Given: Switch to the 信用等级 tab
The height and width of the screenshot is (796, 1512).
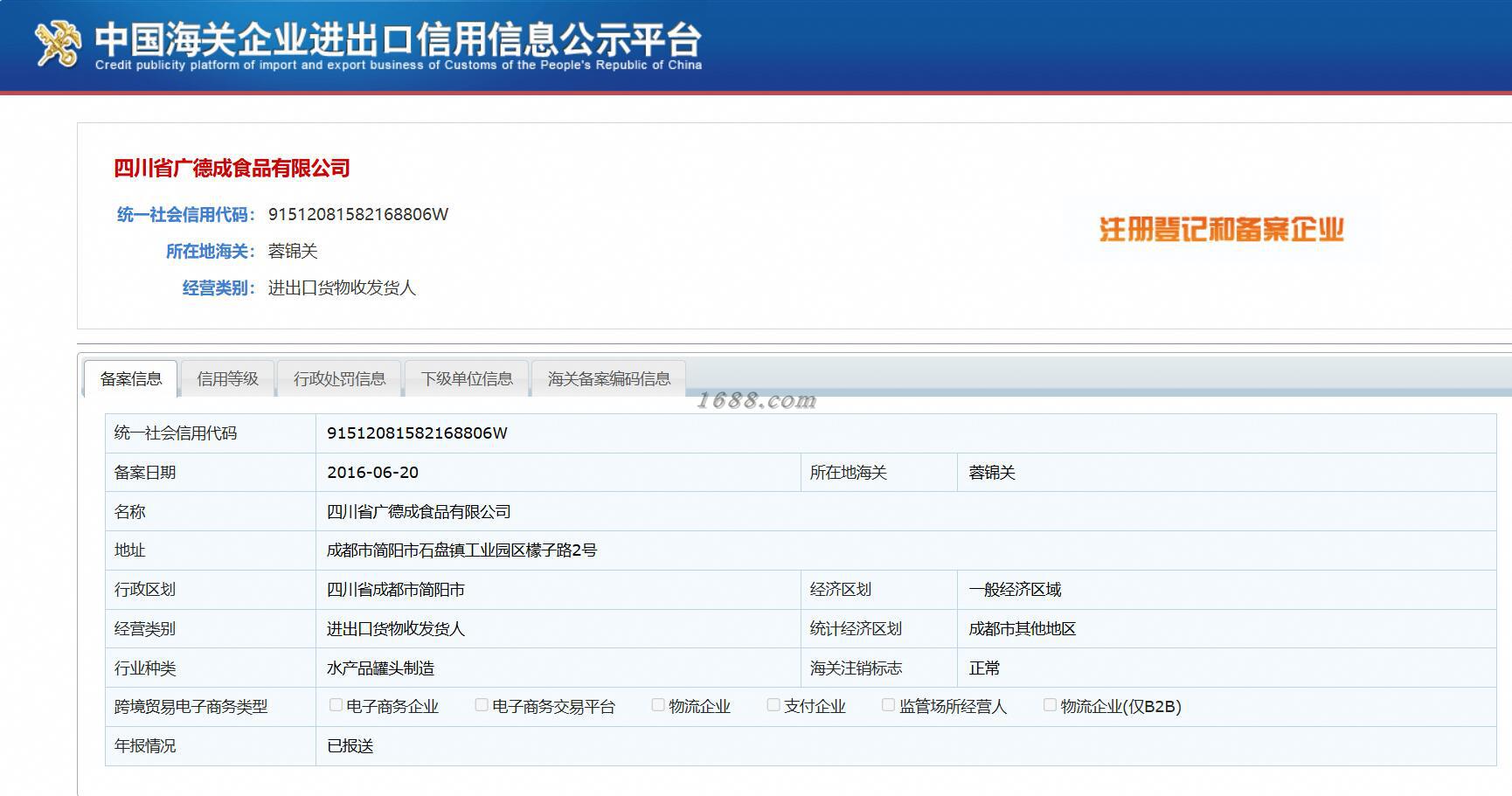Looking at the screenshot, I should point(227,378).
